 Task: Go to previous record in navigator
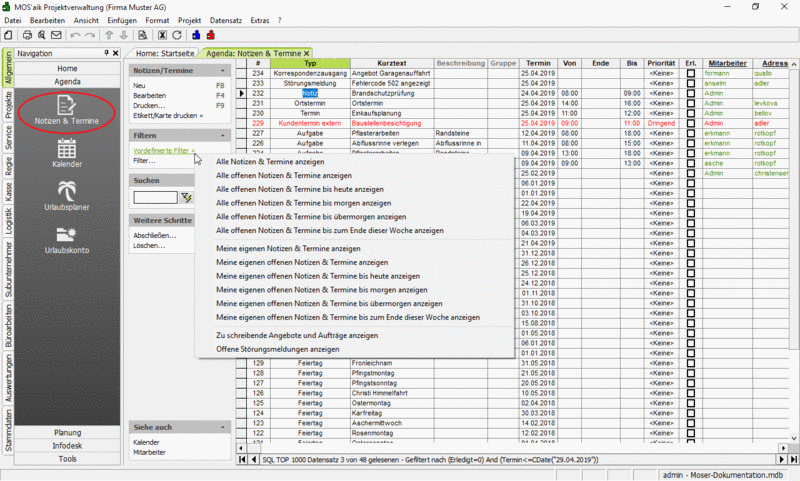[254, 460]
